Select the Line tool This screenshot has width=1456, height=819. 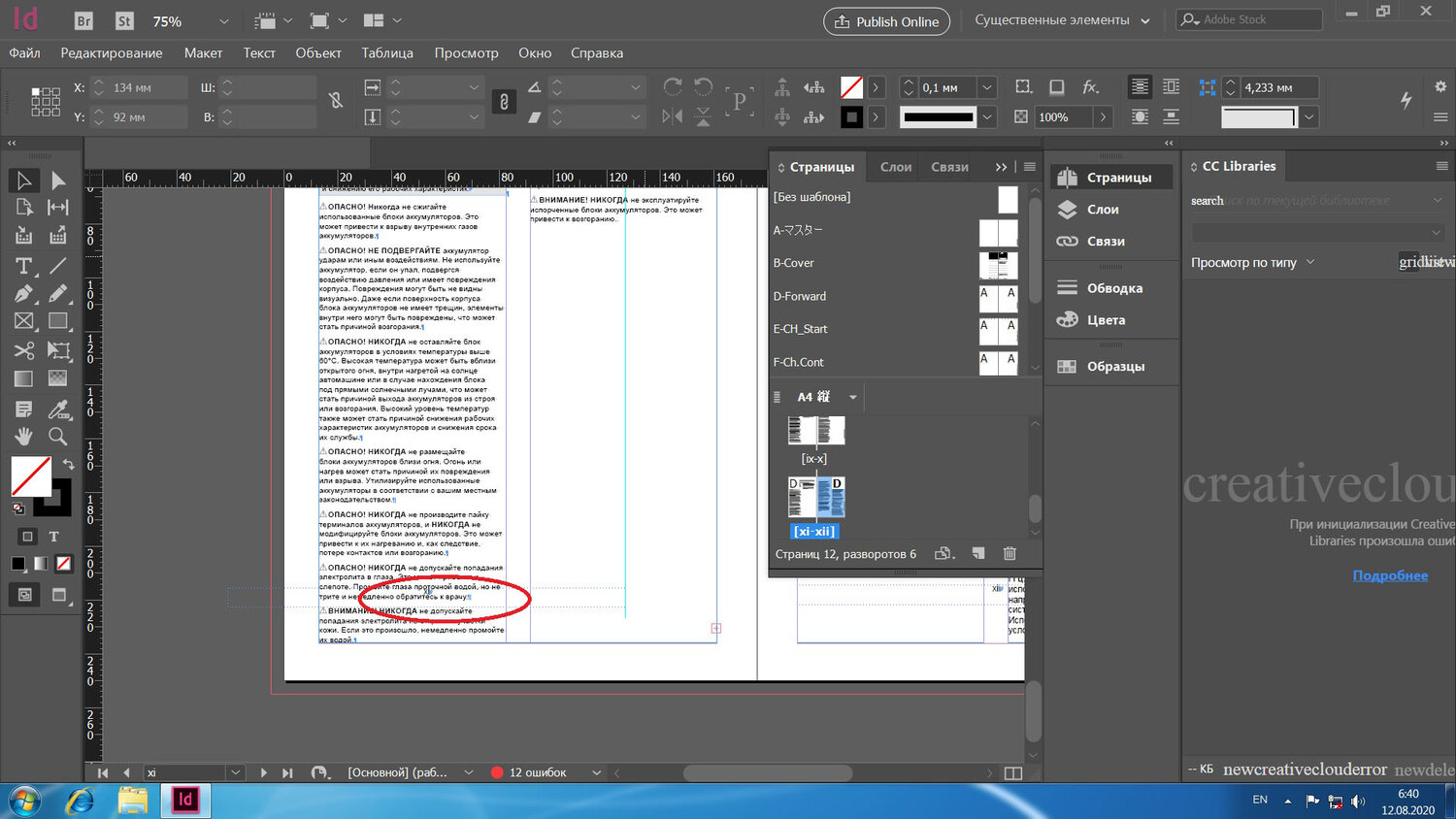click(58, 266)
